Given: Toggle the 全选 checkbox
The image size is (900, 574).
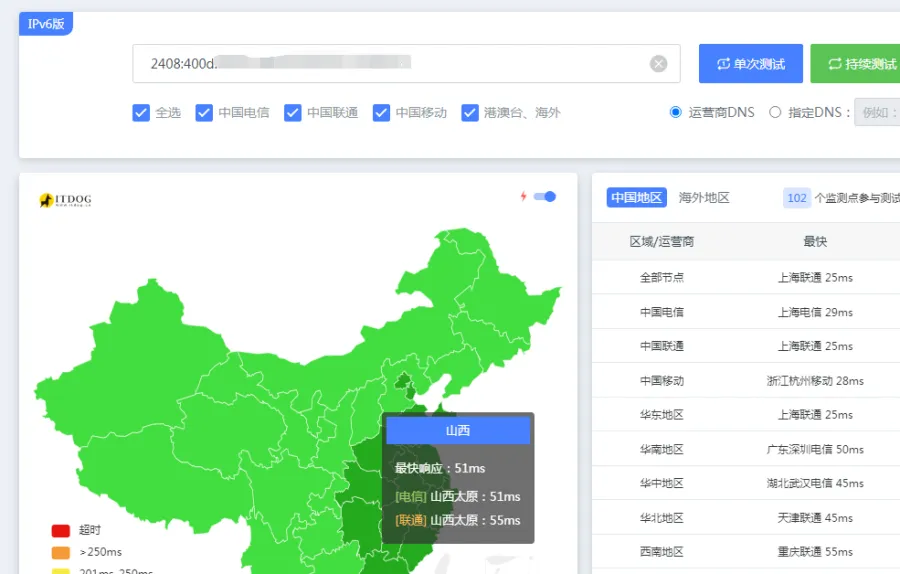Looking at the screenshot, I should [141, 113].
